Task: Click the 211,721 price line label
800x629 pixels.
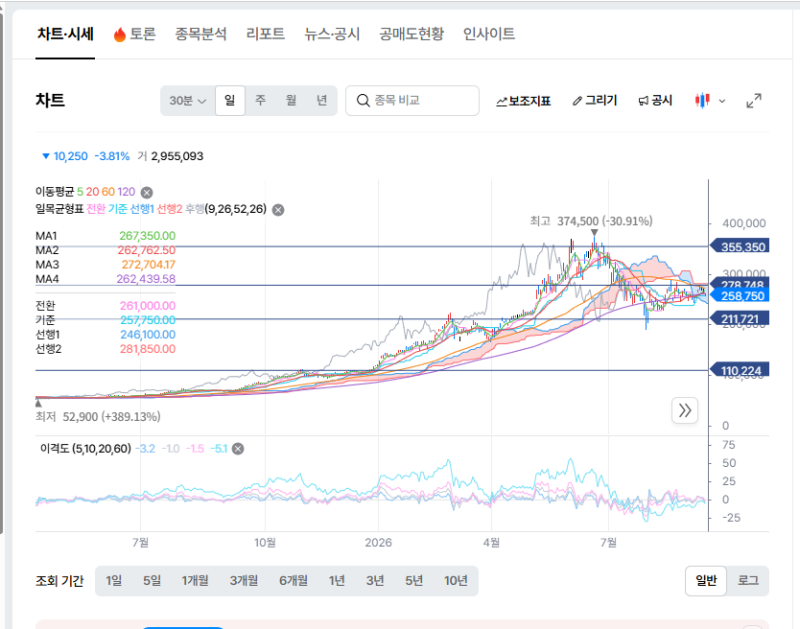Action: pos(740,319)
